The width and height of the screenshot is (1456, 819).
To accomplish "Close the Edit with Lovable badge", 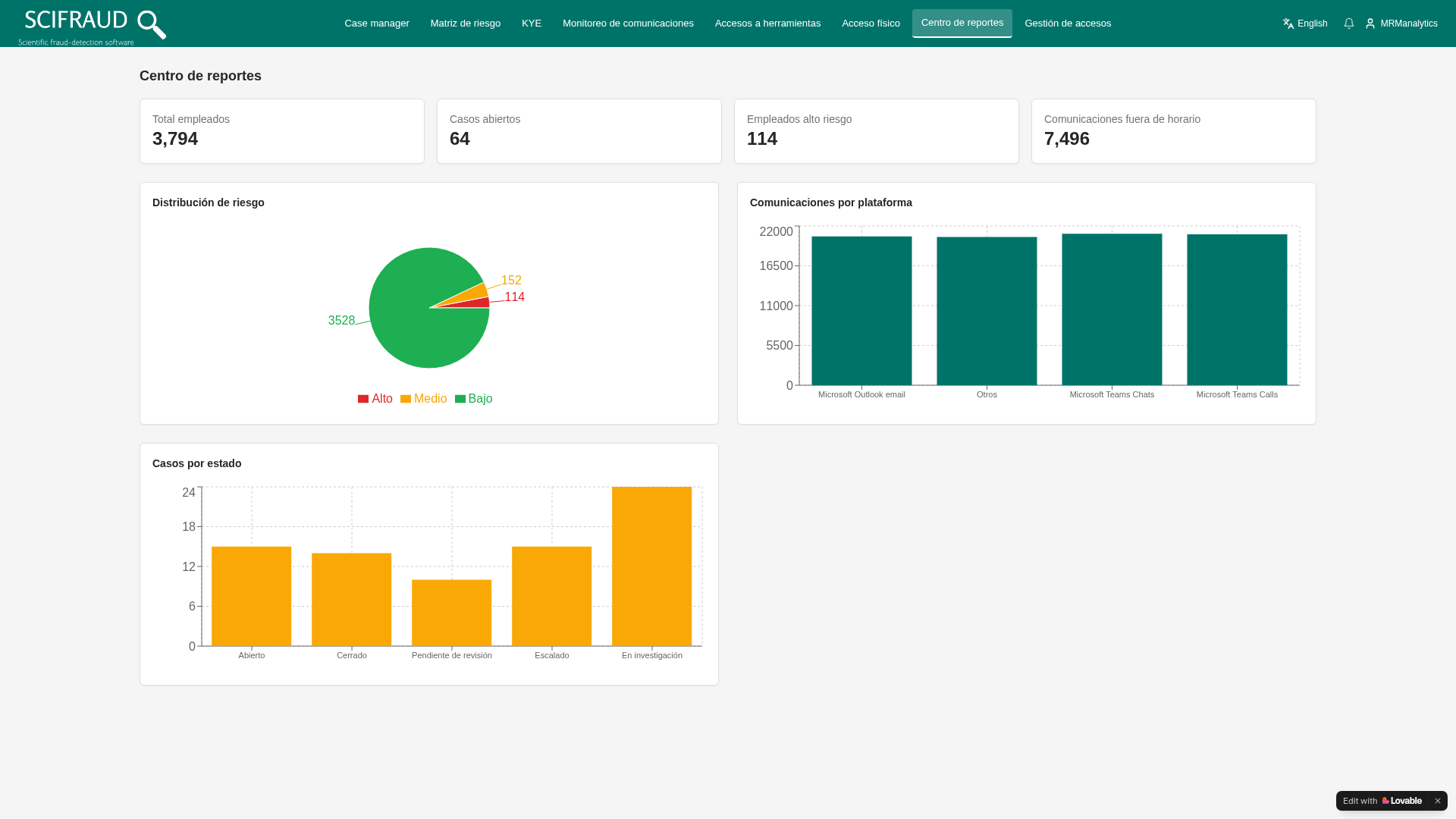I will [x=1438, y=801].
